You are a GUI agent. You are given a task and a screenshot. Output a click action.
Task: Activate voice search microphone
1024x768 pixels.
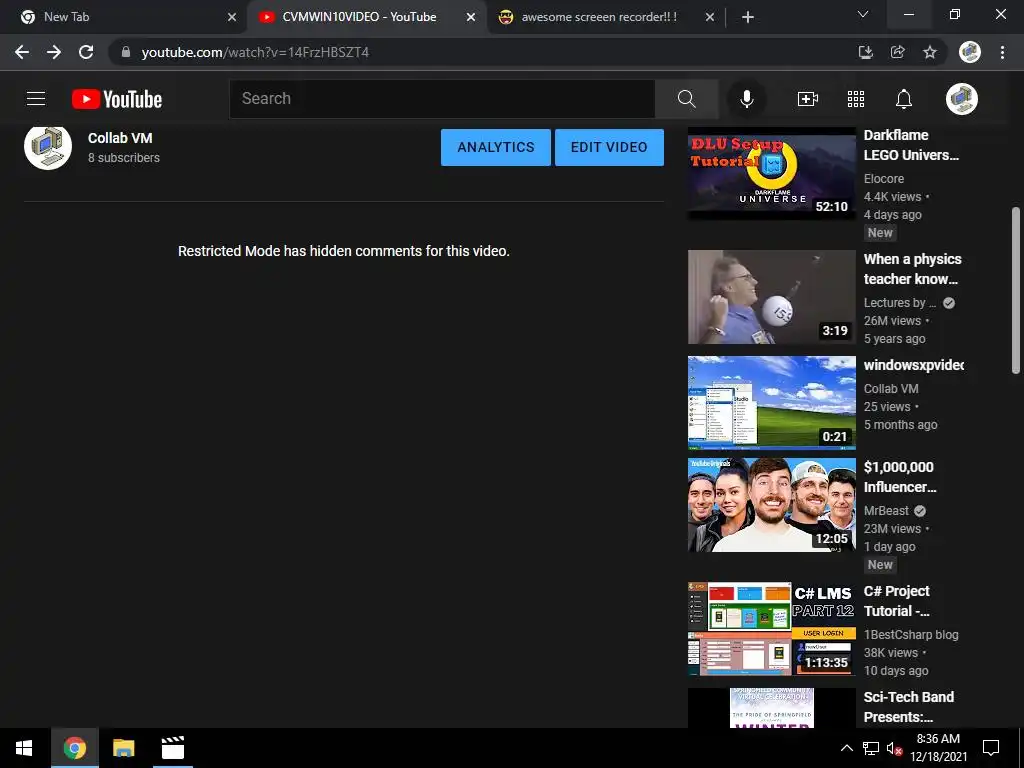click(746, 99)
